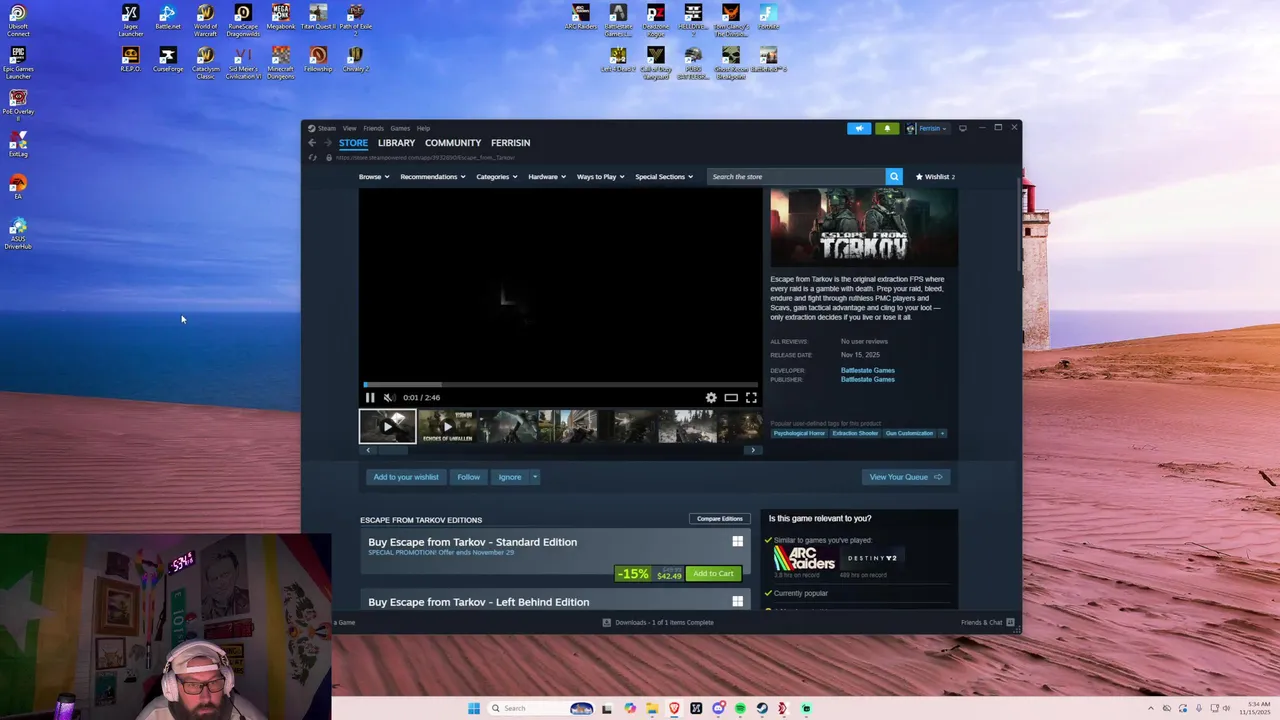The image size is (1280, 720).
Task: Select the first trailer thumbnail
Action: tap(387, 426)
